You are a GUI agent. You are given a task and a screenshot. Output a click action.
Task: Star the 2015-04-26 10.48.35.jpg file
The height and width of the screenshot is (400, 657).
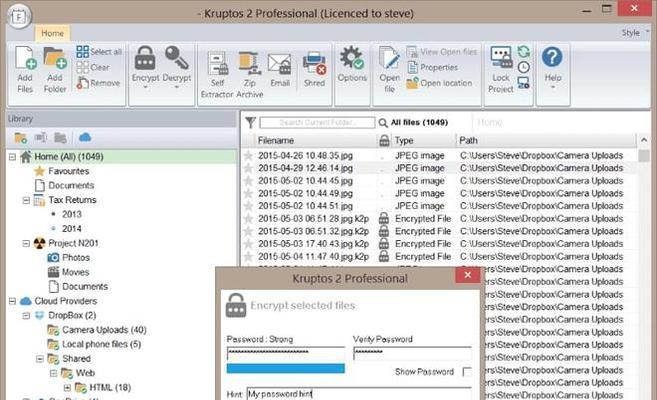point(248,156)
